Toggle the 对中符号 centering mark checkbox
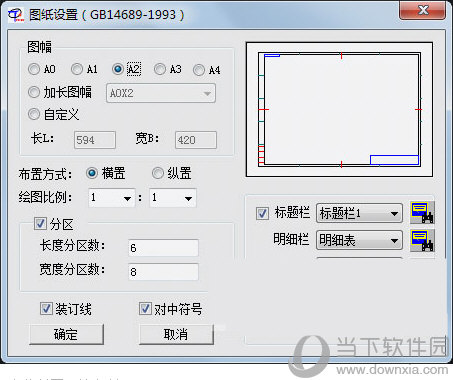Viewport: 453px width, 380px height. (x=145, y=309)
